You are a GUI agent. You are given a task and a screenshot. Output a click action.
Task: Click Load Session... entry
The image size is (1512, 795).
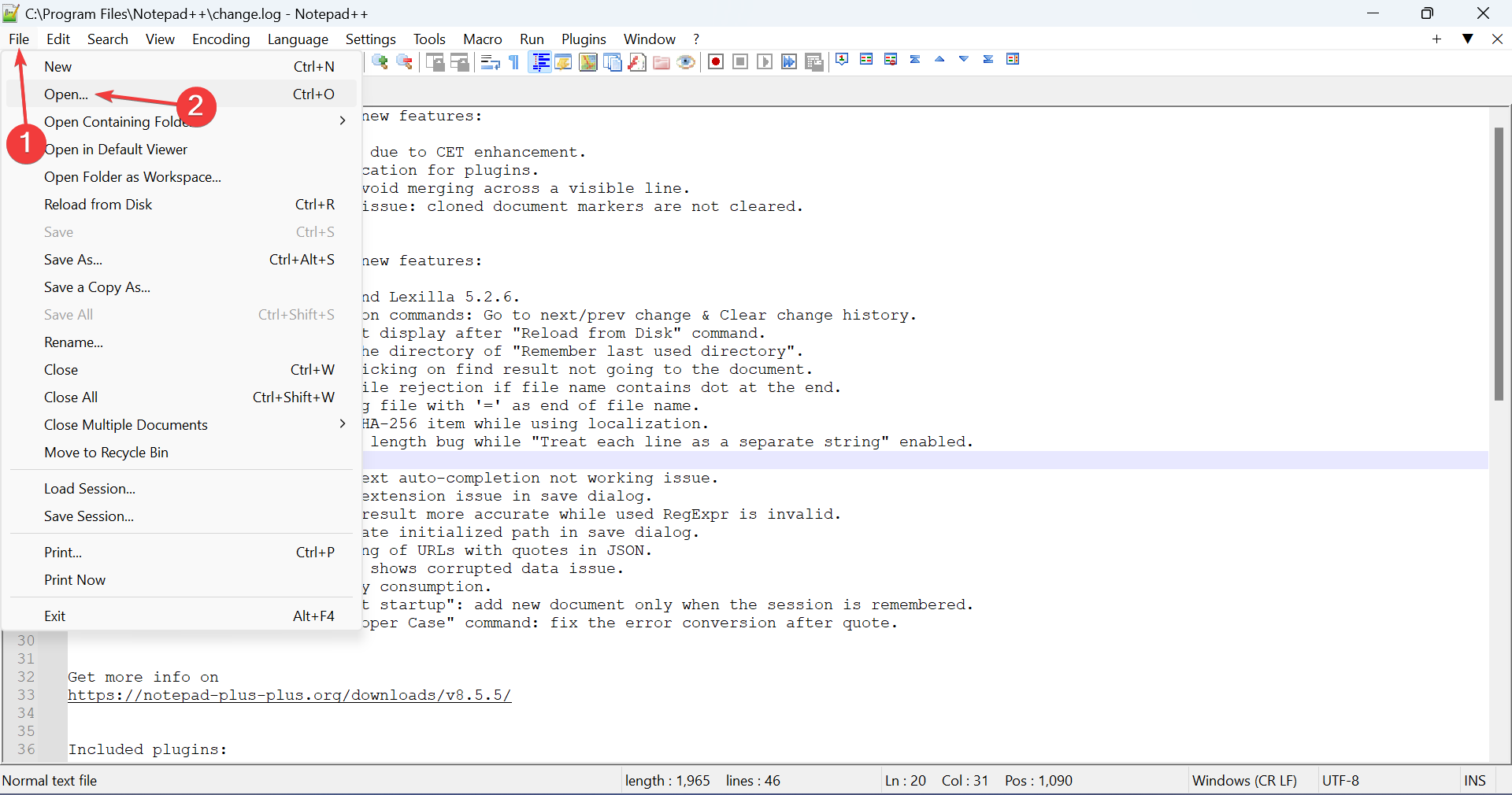[181, 489]
